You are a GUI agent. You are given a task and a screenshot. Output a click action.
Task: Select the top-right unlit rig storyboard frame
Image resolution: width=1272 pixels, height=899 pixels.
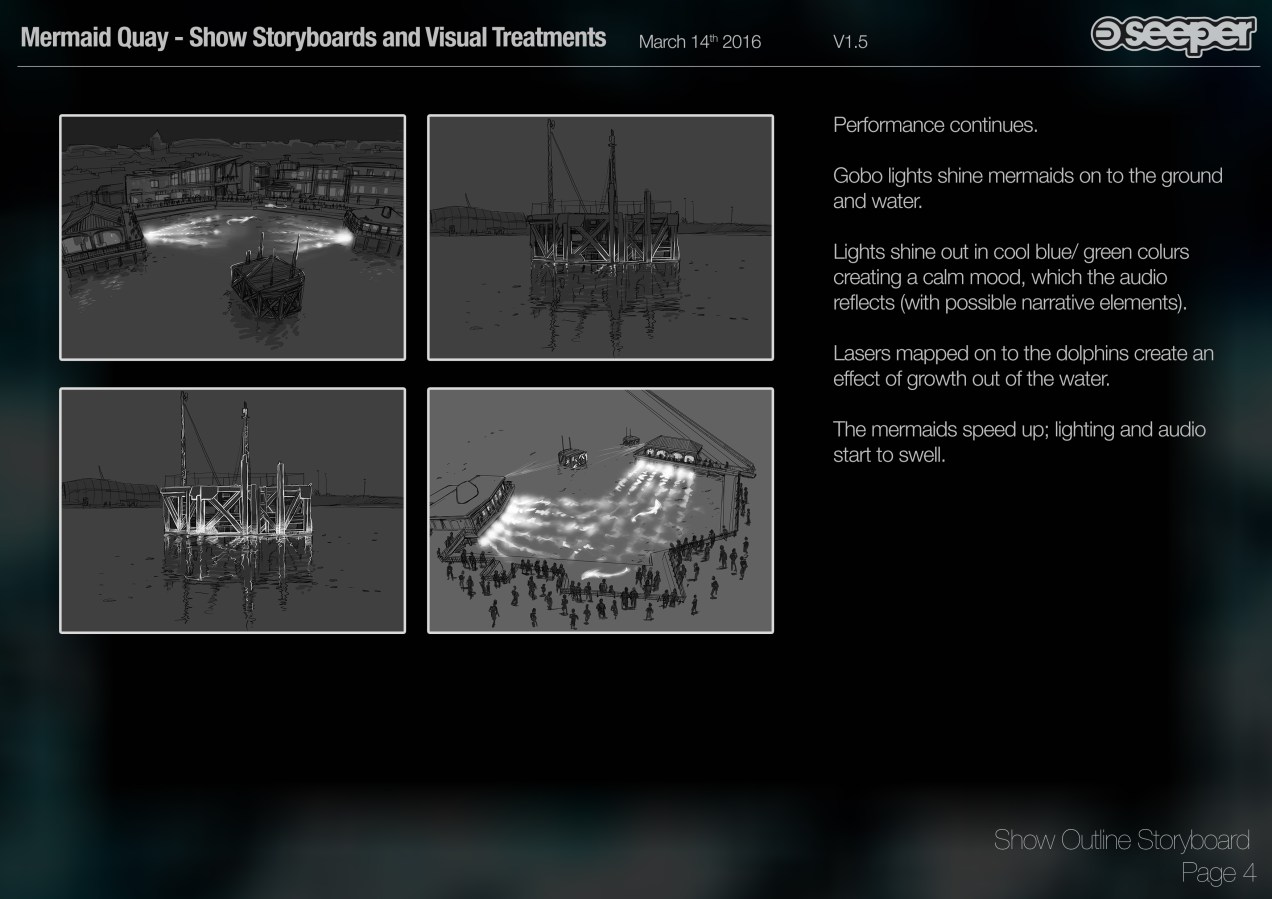coord(600,237)
